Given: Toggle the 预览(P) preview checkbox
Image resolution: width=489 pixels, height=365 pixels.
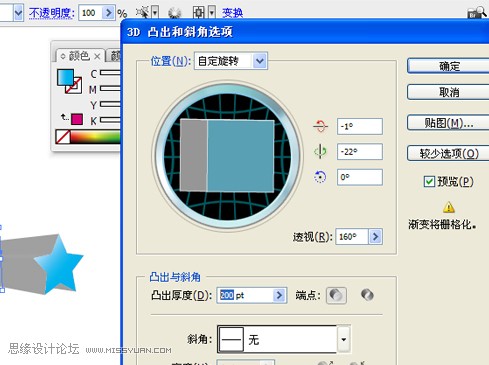Looking at the screenshot, I should [429, 182].
